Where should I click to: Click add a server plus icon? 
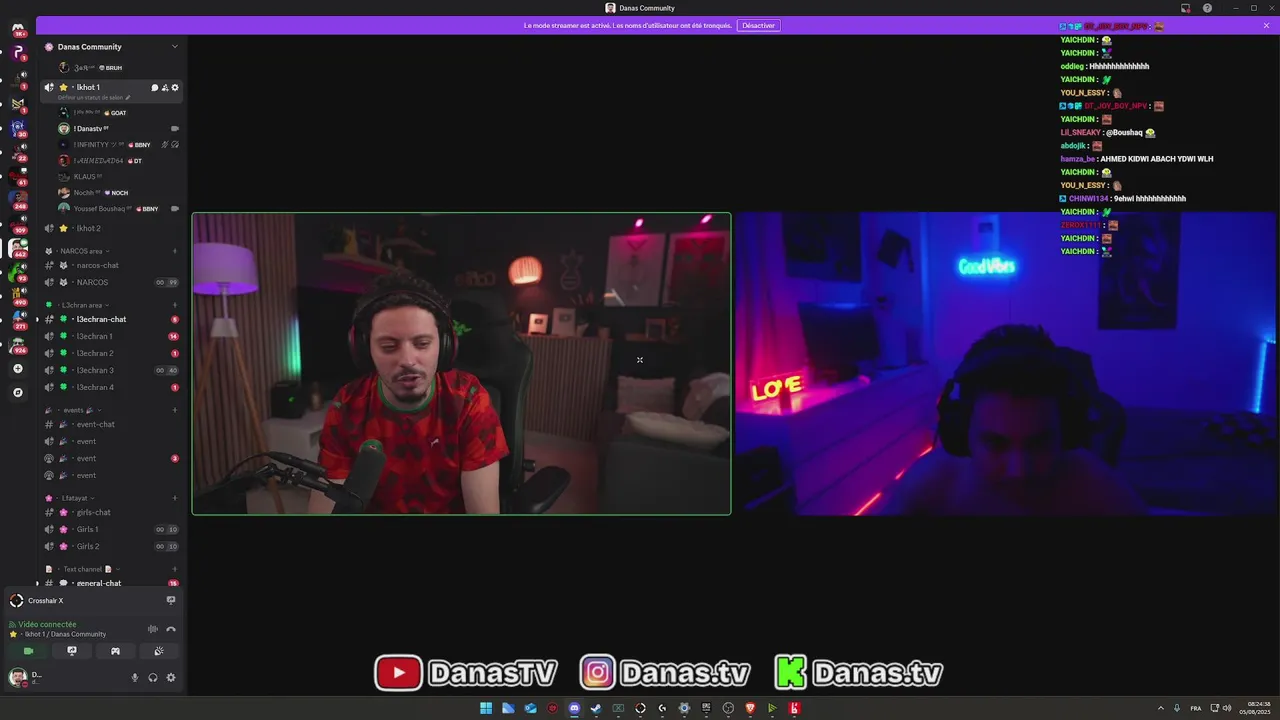pyautogui.click(x=17, y=369)
